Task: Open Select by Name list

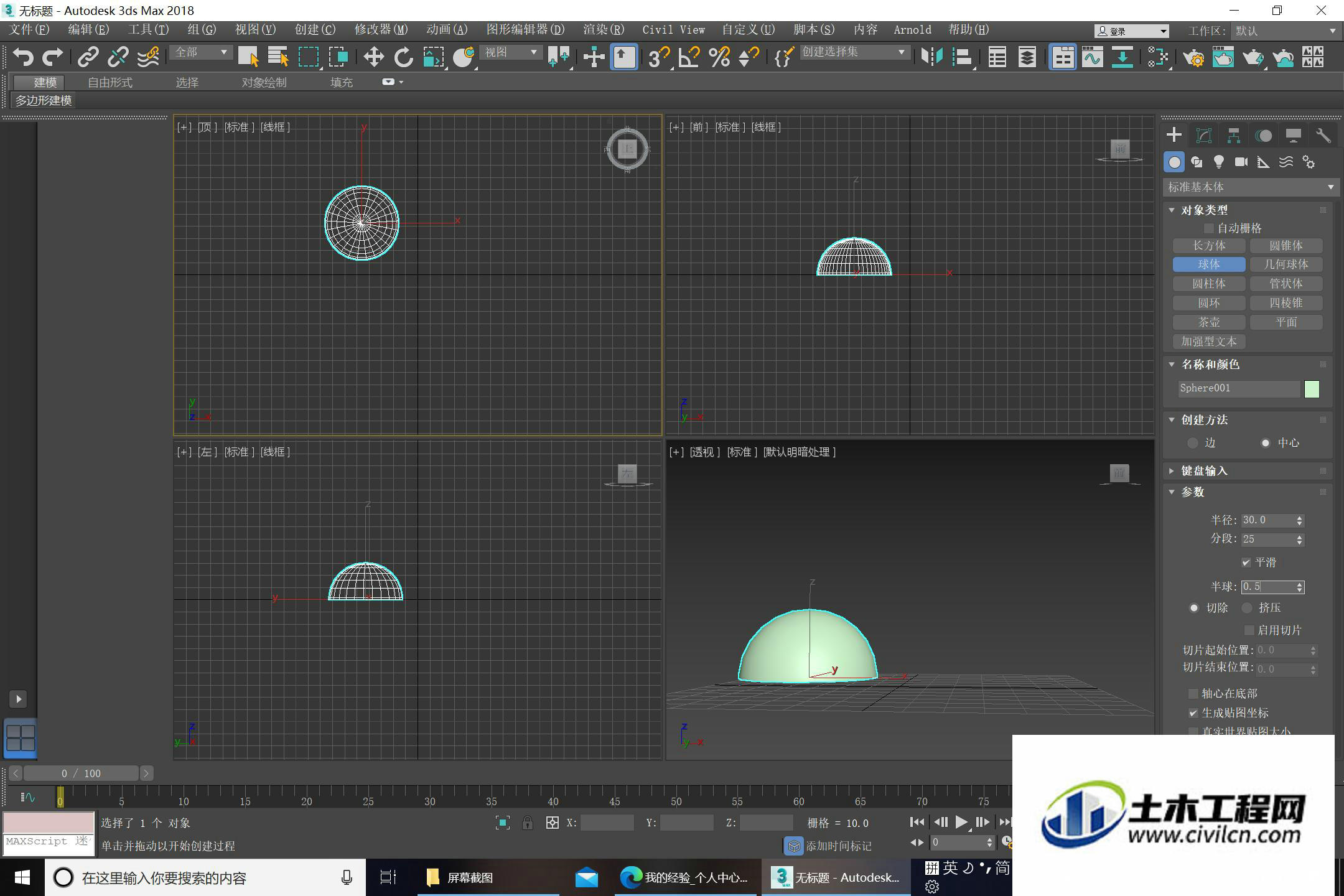Action: point(278,57)
